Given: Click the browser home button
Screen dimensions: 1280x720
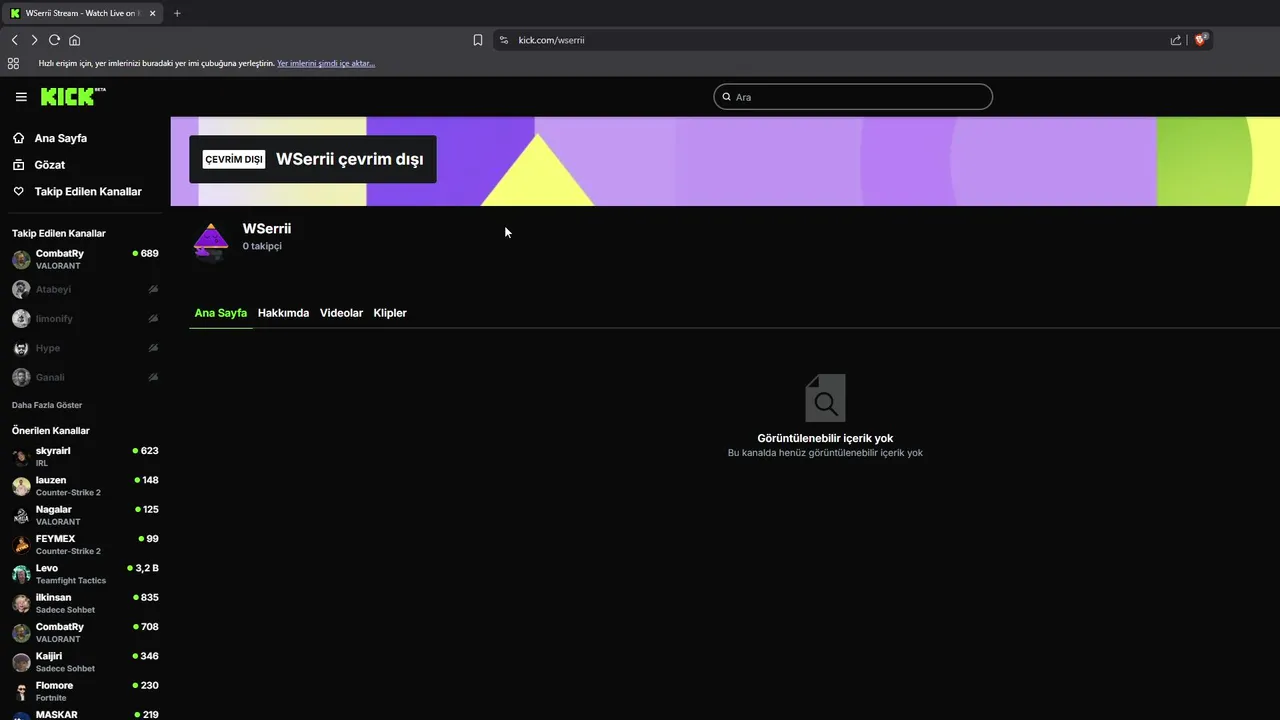Looking at the screenshot, I should [x=74, y=40].
